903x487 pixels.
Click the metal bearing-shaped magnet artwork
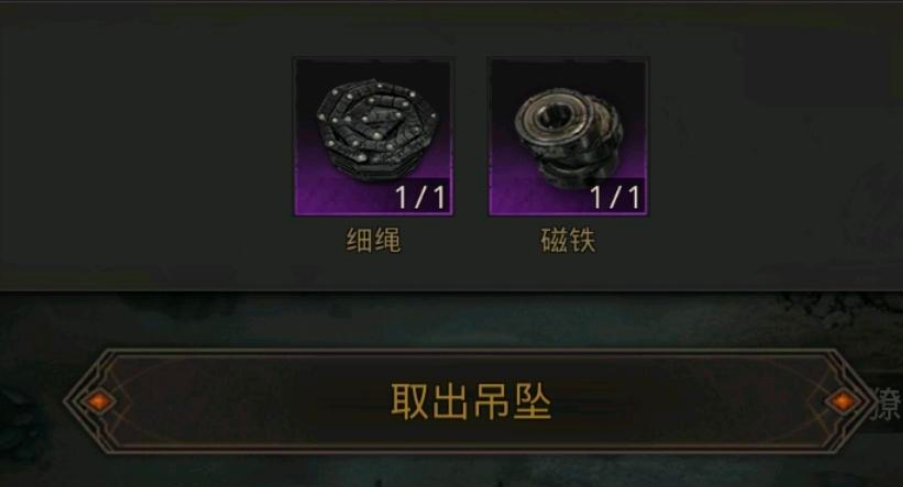(x=568, y=139)
